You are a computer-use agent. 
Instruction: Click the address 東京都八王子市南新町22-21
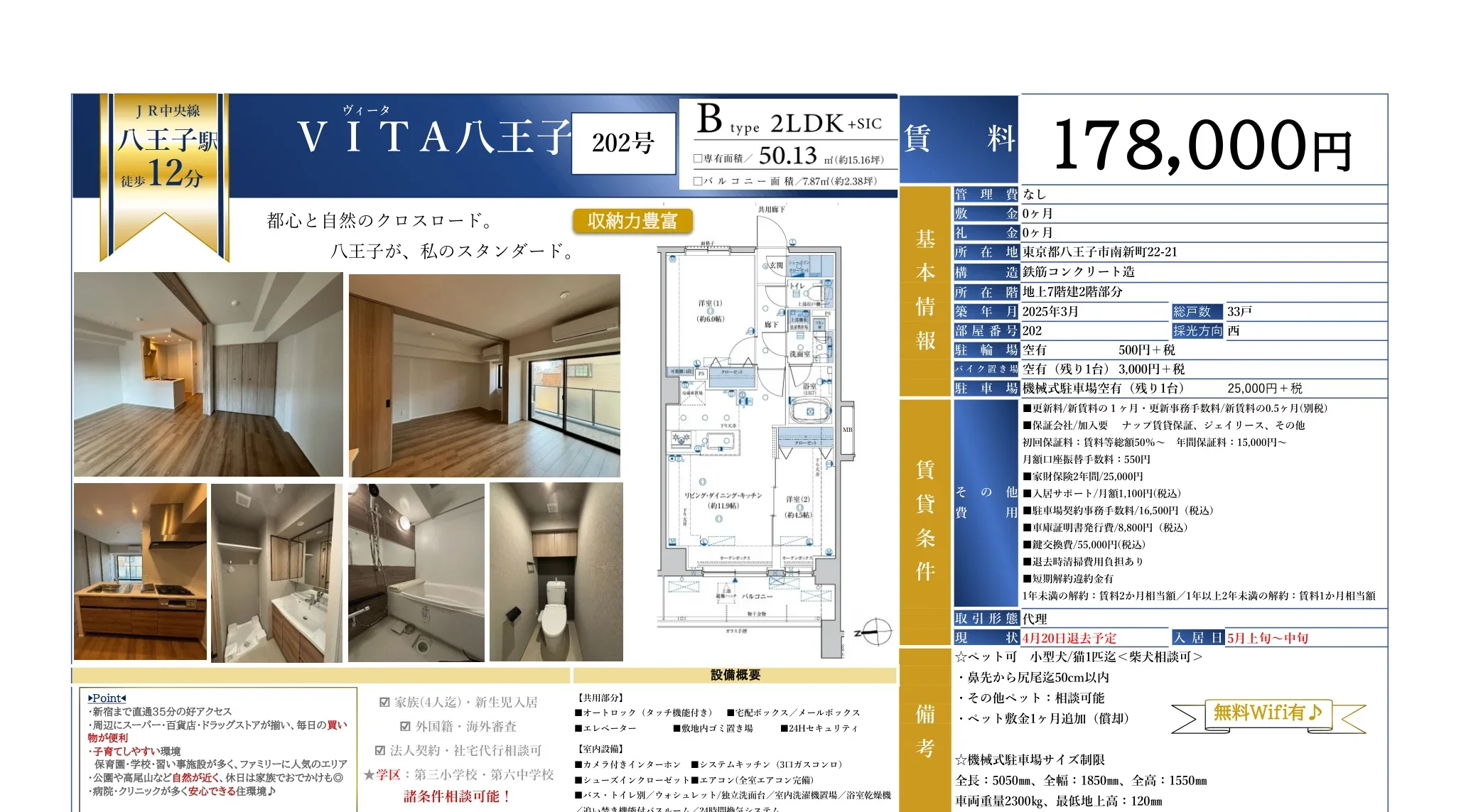(1100, 252)
